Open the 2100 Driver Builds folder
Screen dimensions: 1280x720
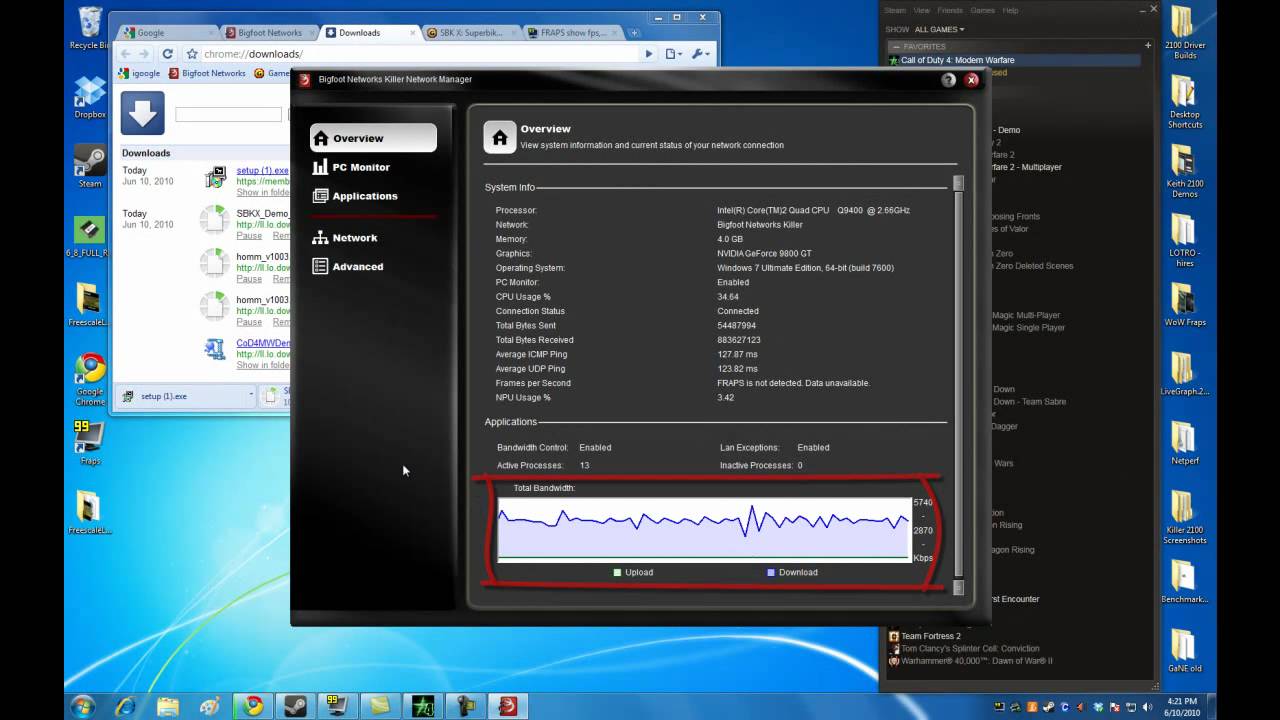pyautogui.click(x=1185, y=33)
